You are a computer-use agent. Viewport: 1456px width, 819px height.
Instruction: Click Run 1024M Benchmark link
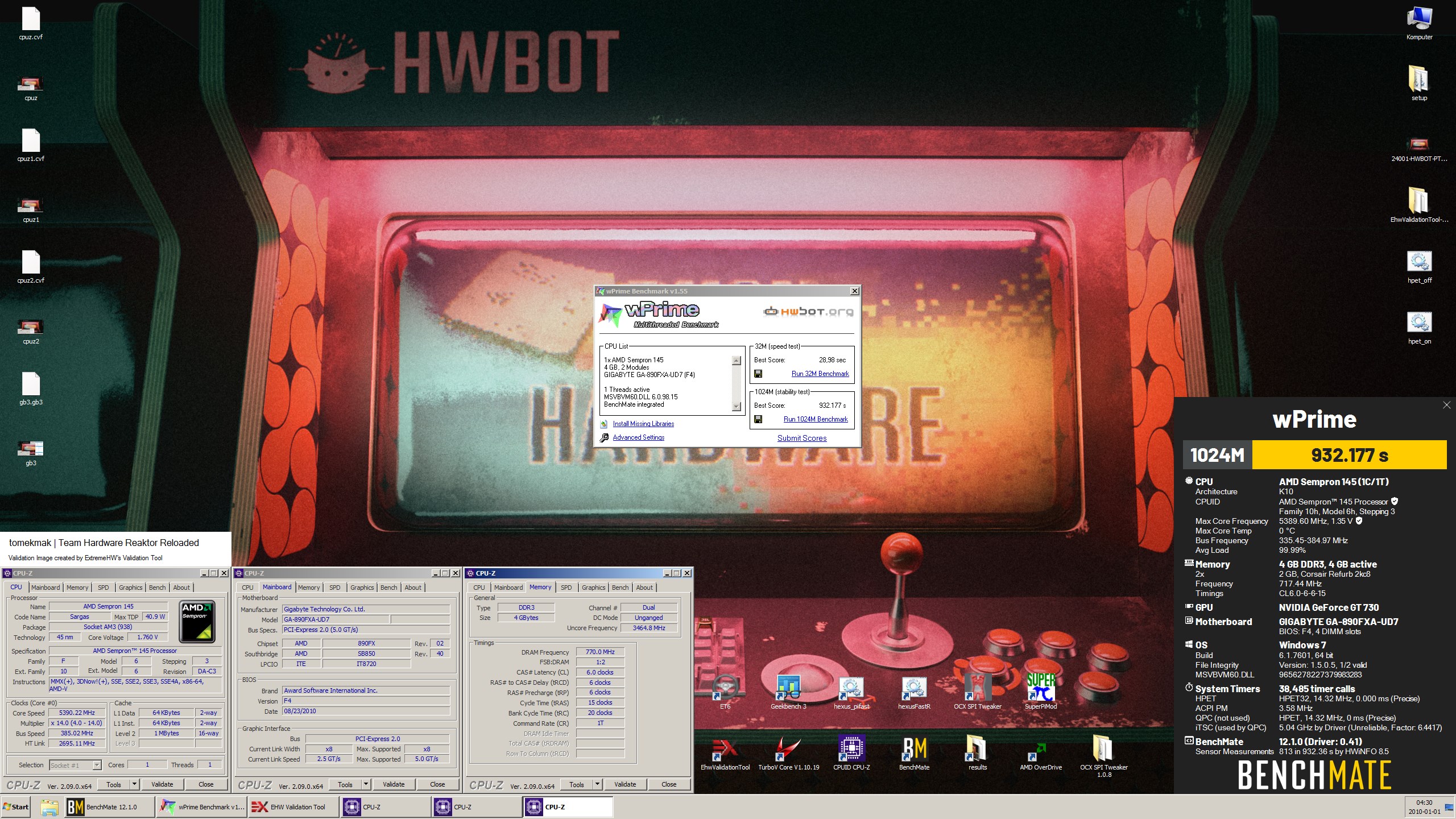(816, 419)
